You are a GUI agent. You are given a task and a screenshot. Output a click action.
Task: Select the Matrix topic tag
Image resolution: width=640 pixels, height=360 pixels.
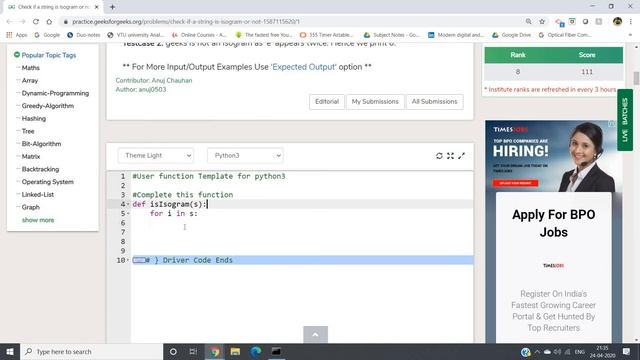(x=31, y=156)
